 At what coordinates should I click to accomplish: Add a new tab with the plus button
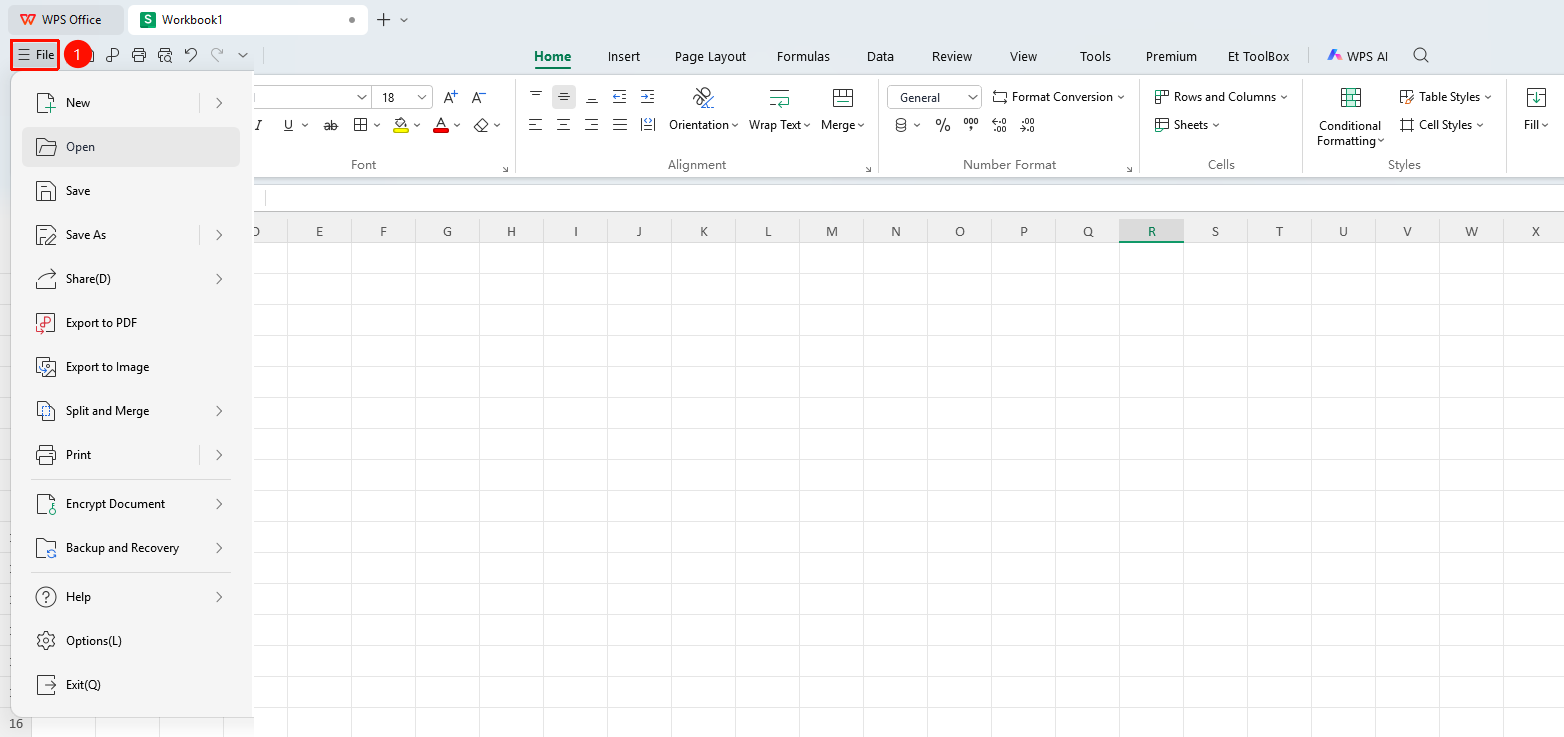(x=383, y=20)
